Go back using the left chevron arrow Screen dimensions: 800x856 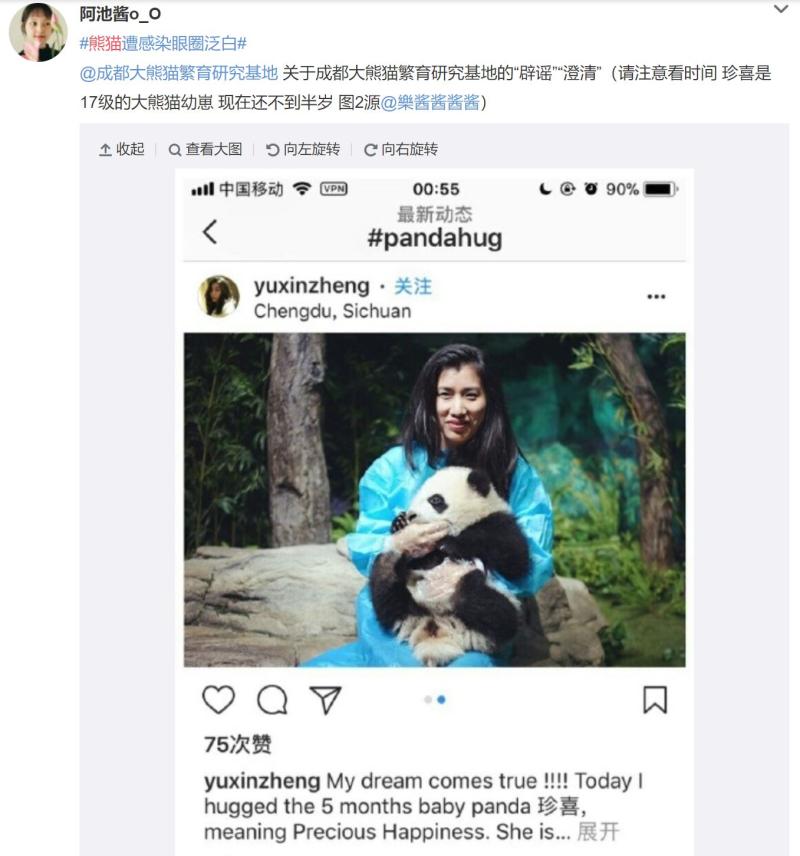tap(210, 232)
